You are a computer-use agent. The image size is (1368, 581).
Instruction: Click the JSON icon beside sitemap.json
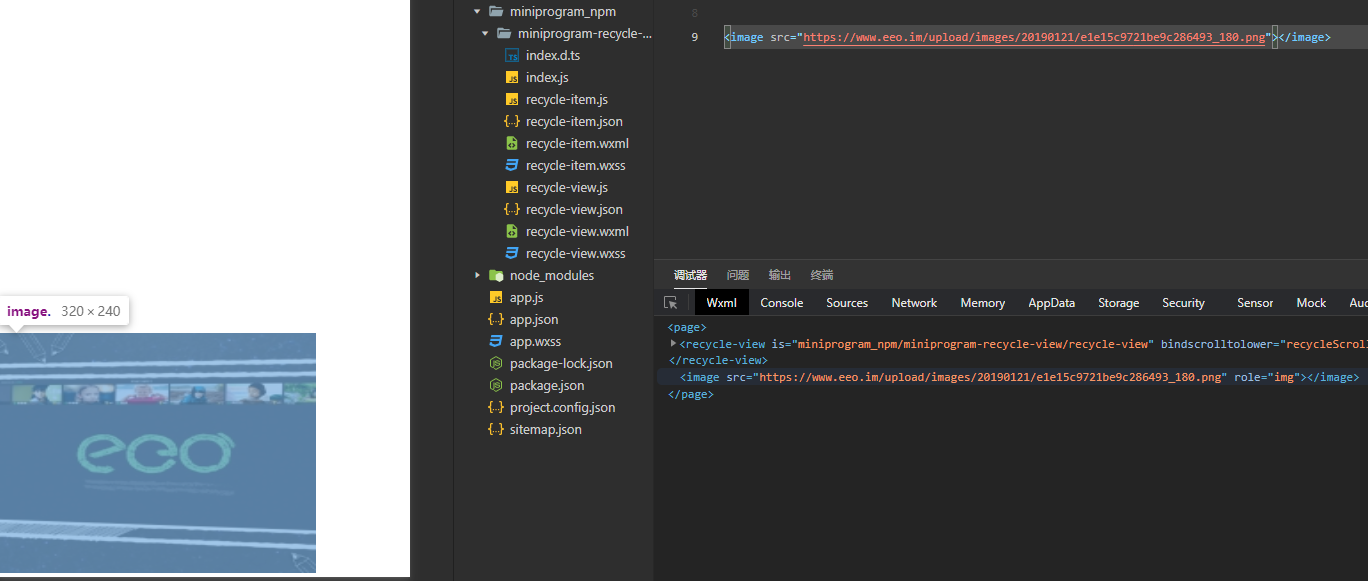point(496,430)
